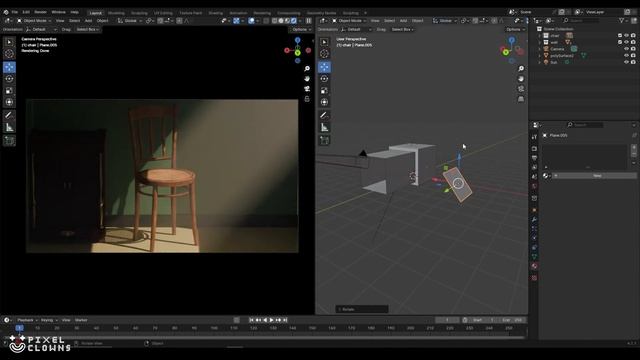Enable rendered shading mode in left viewport
The height and width of the screenshot is (360, 640).
click(293, 20)
